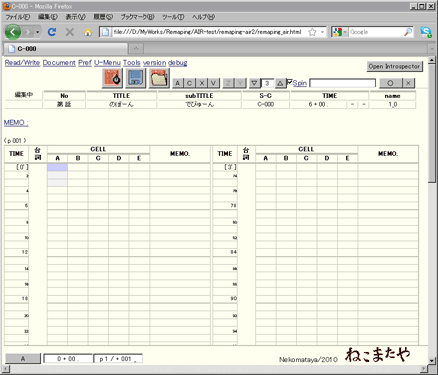Click the bottom 0 + 00 time field
This screenshot has height=375, width=438.
coord(68,359)
